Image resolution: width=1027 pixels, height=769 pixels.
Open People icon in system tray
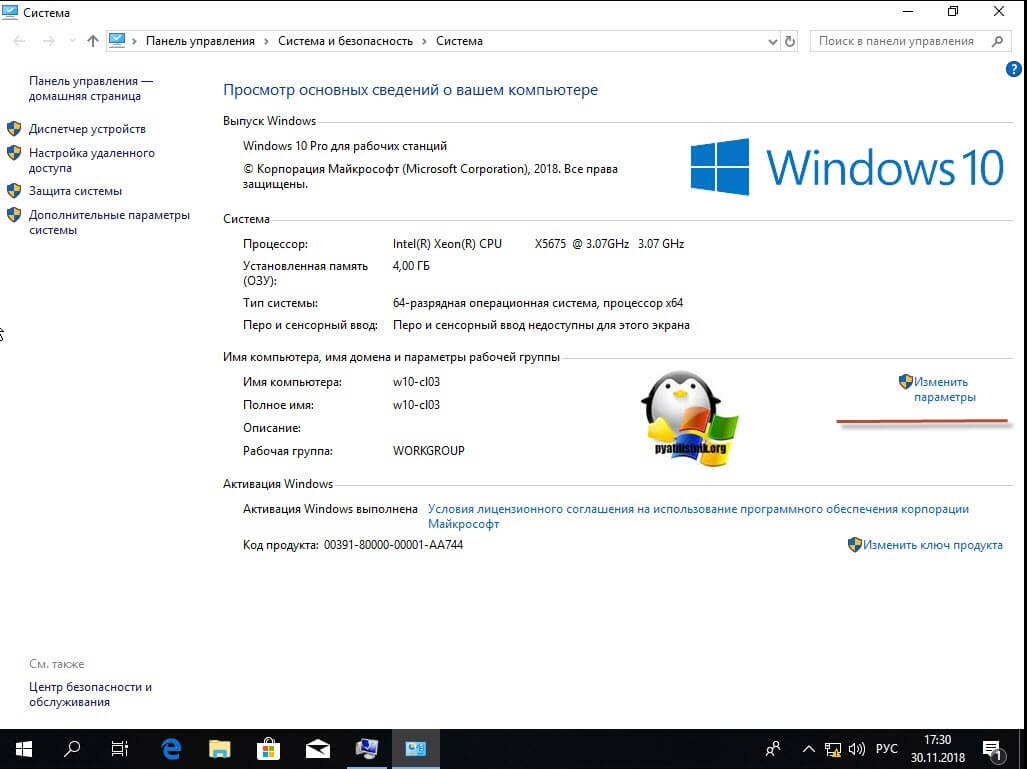coord(773,749)
